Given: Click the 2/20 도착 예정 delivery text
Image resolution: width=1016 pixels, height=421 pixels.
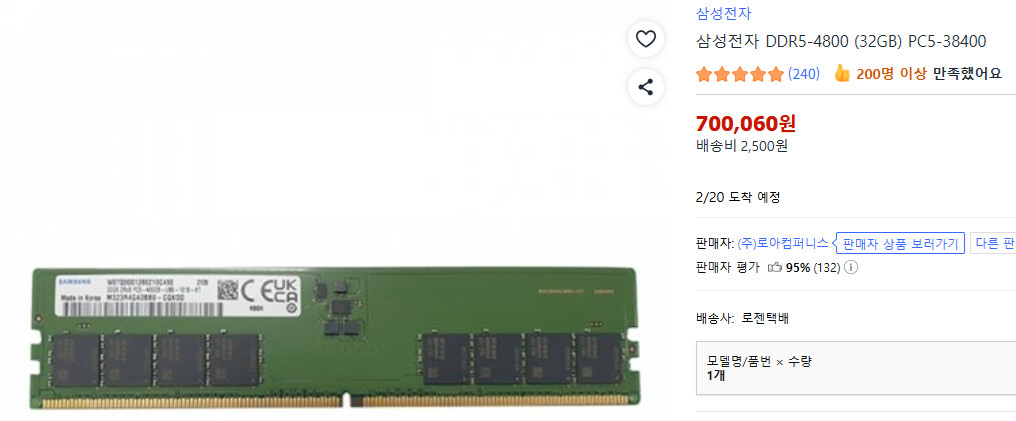Looking at the screenshot, I should tap(738, 198).
